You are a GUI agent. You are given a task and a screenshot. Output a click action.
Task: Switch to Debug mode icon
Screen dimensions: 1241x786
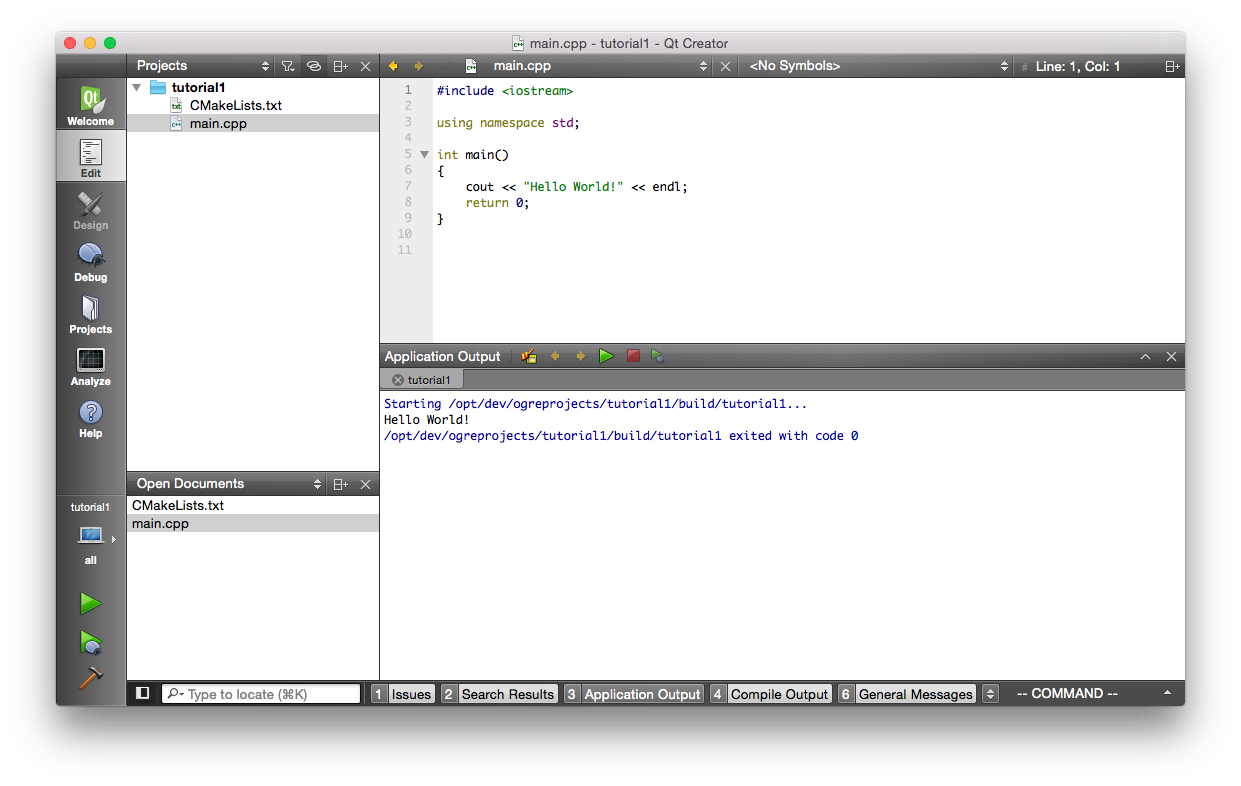click(90, 261)
